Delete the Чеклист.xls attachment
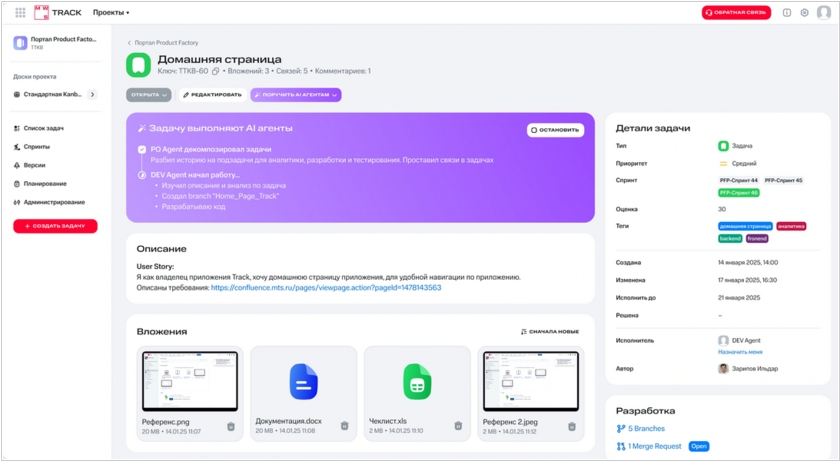840x461 pixels. [458, 426]
